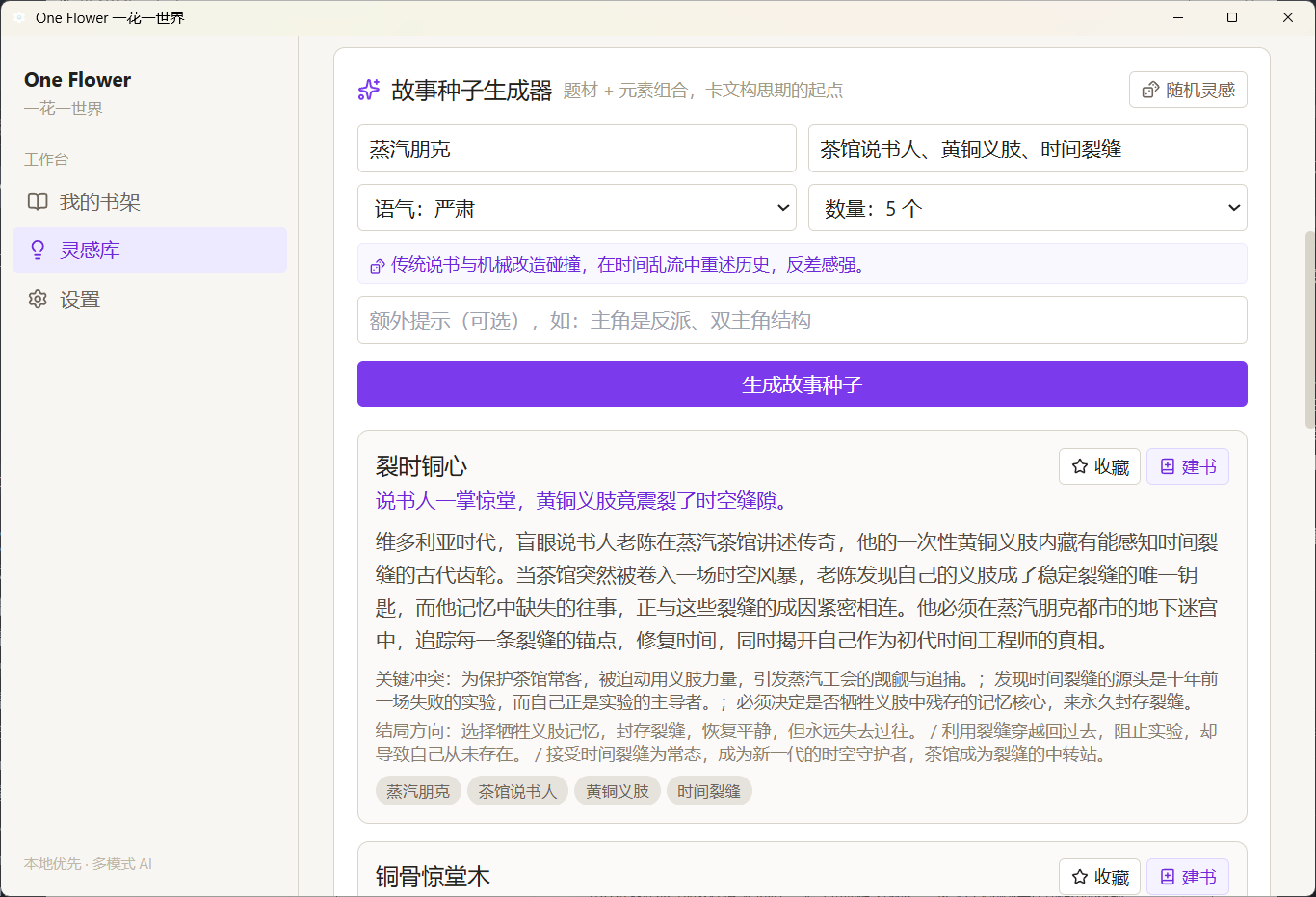Click the vertical scrollbar of the main panel

point(1309,330)
